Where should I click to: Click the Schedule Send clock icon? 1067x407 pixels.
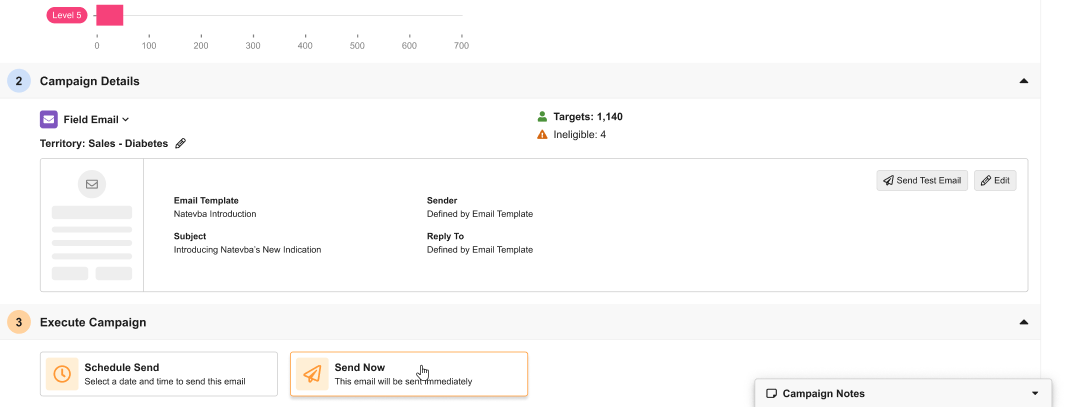tap(62, 374)
